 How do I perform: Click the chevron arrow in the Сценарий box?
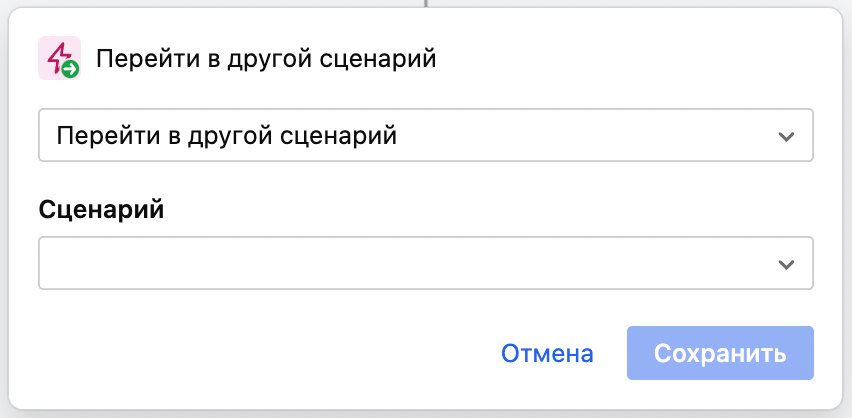786,264
